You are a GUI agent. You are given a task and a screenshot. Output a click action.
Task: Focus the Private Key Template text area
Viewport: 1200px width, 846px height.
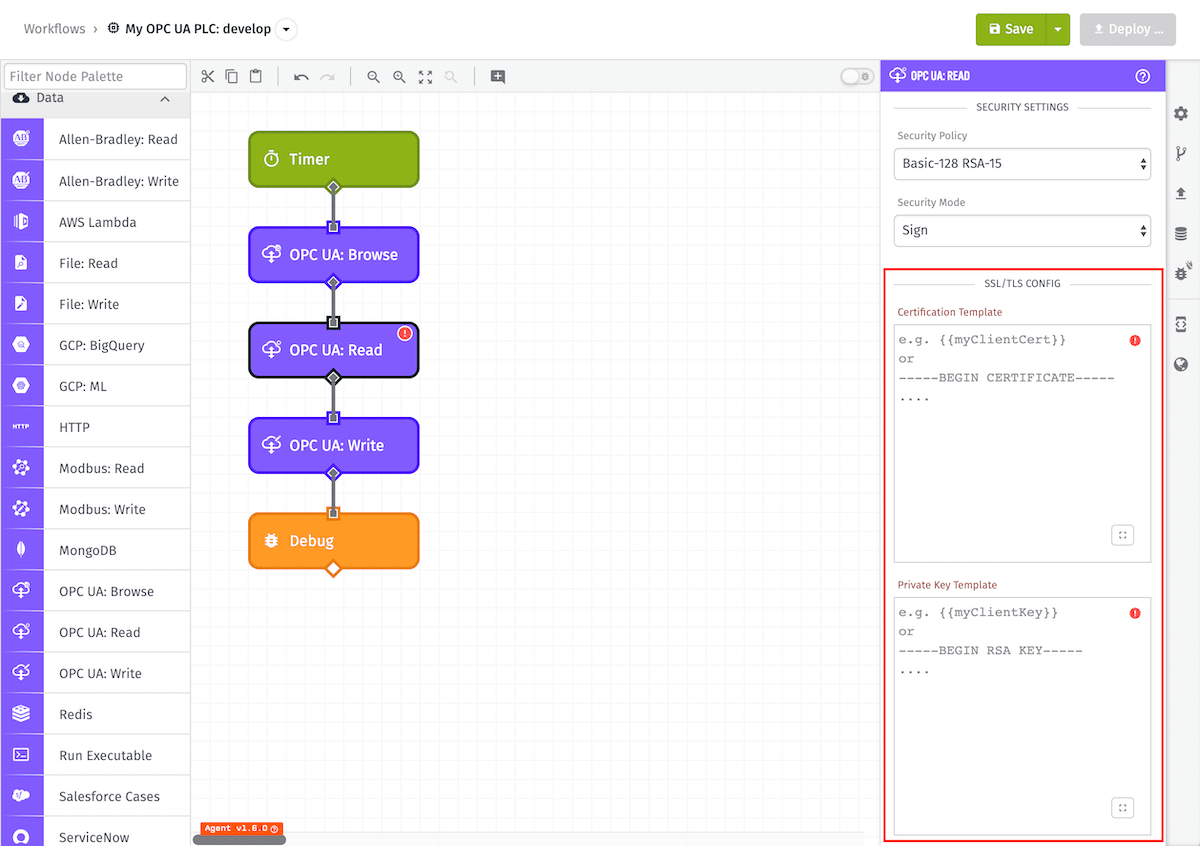(x=1022, y=716)
